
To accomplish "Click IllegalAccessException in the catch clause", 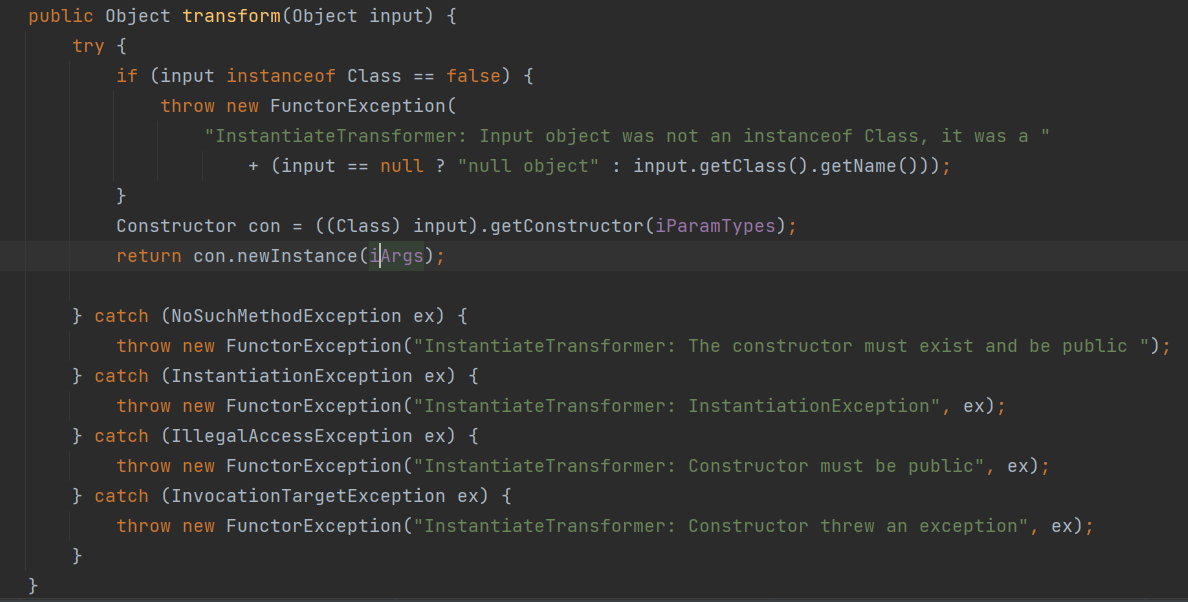I will pos(291,436).
